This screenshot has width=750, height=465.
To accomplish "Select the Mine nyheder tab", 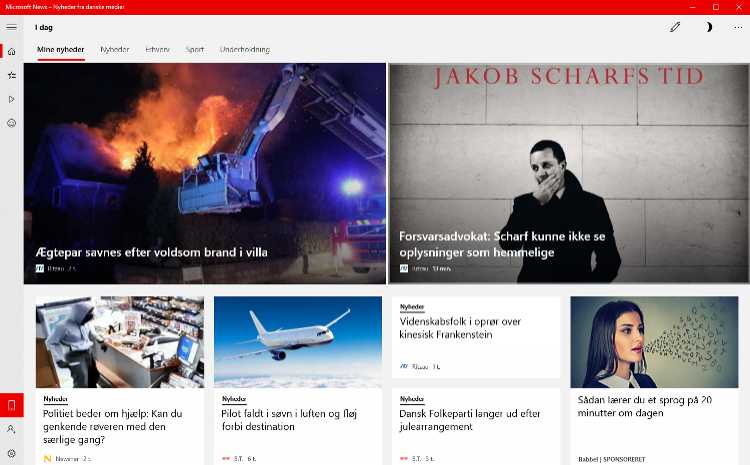I will (x=61, y=49).
